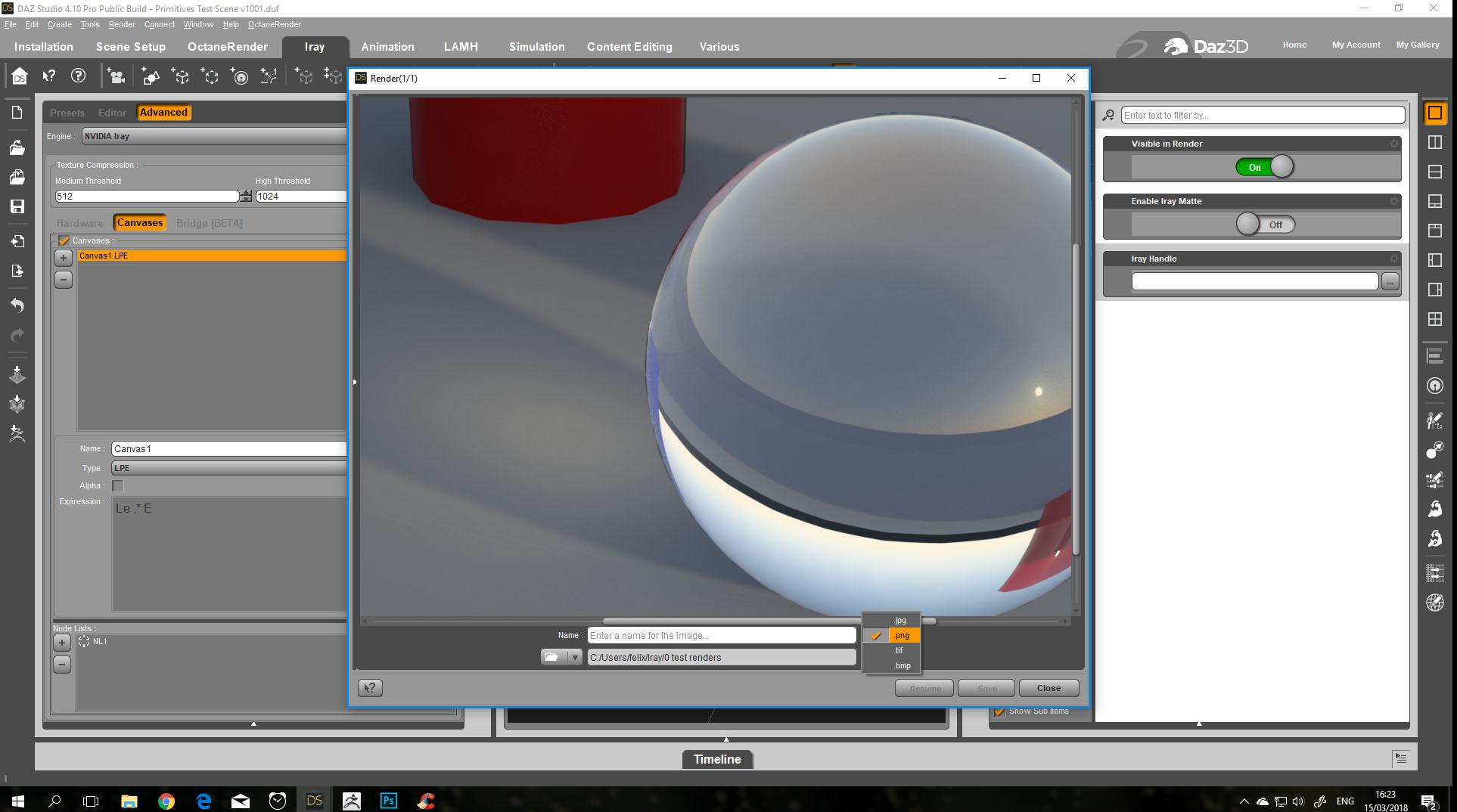Select NL1 in Node Lists
Image resolution: width=1457 pixels, height=812 pixels.
93,641
